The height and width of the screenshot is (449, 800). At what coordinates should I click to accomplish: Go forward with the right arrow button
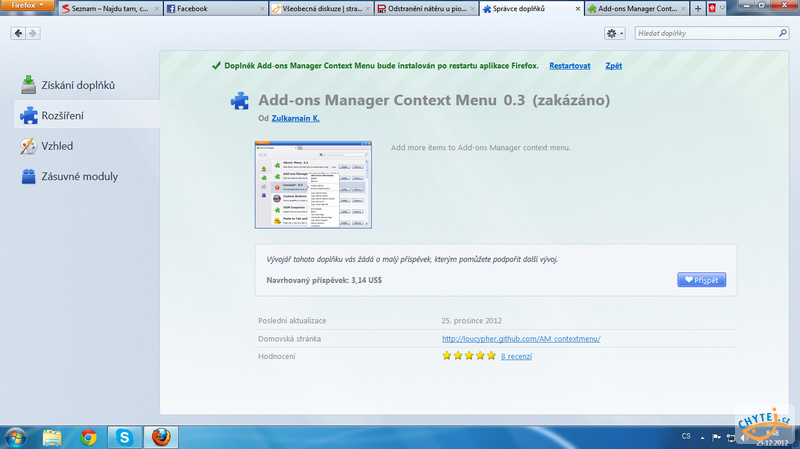pos(33,33)
